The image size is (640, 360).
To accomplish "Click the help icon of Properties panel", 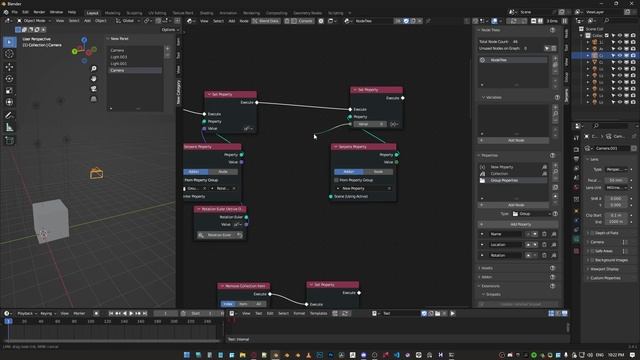I will pos(552,156).
